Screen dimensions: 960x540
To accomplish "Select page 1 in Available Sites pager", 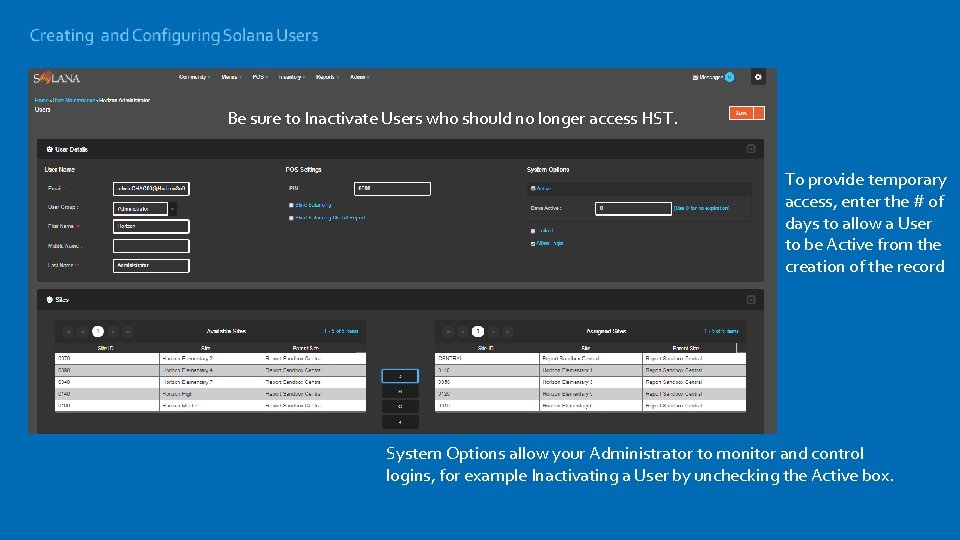I will [98, 331].
